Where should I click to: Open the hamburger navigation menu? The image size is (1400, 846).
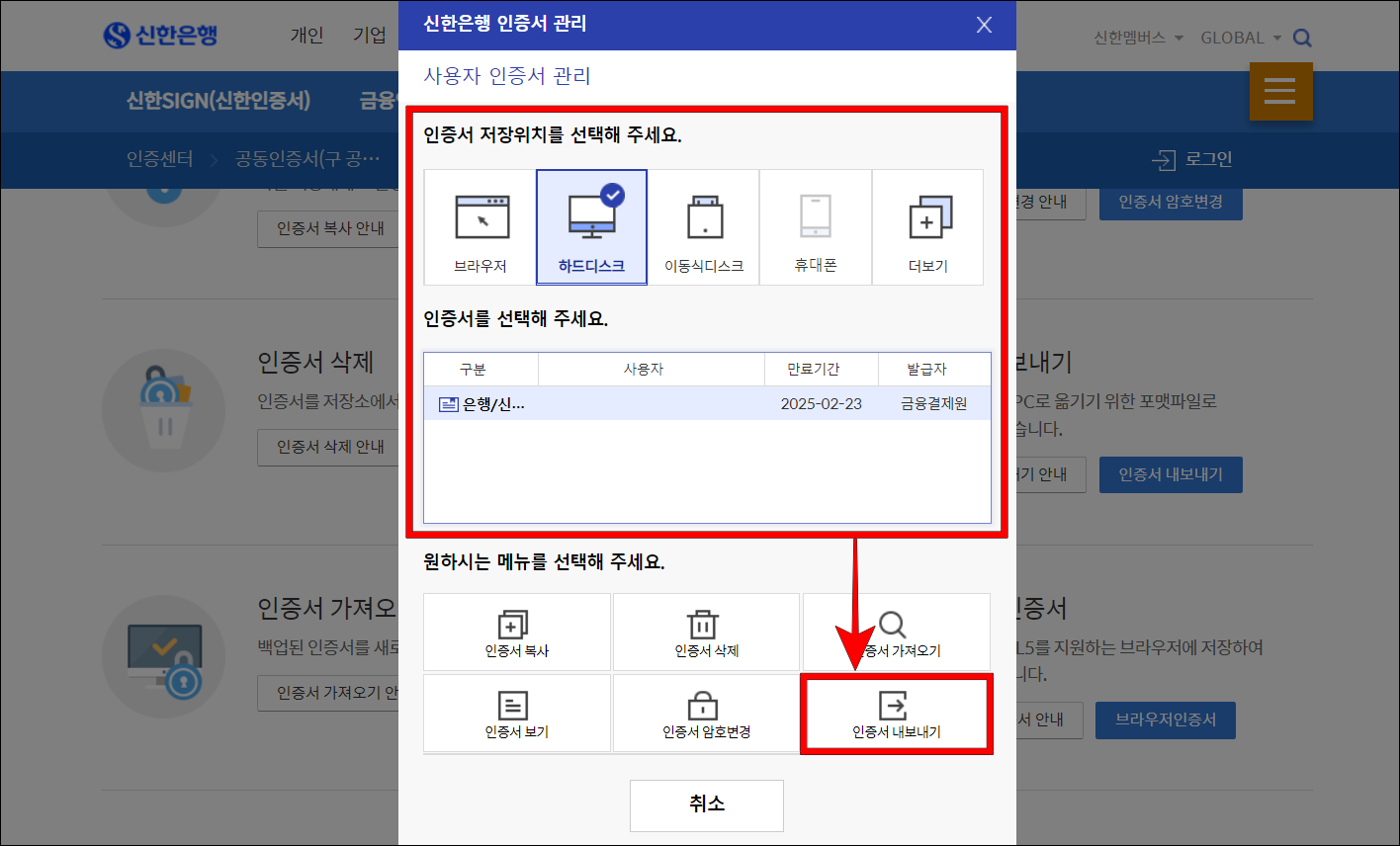pos(1280,91)
